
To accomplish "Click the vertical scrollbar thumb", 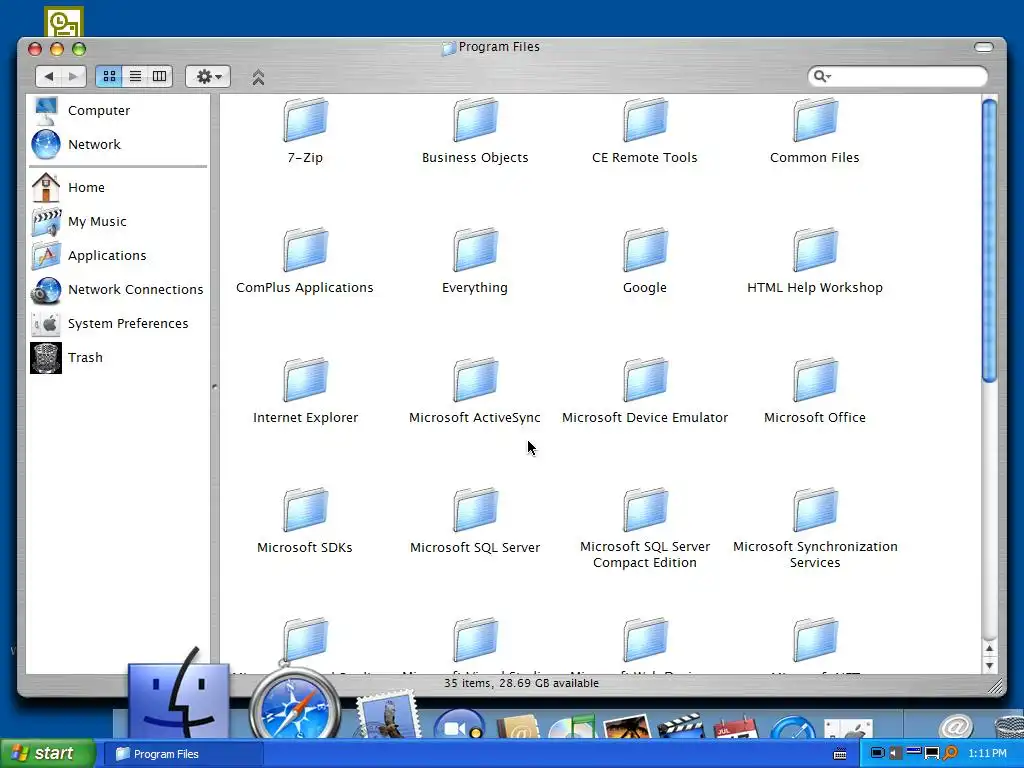I will pos(989,240).
